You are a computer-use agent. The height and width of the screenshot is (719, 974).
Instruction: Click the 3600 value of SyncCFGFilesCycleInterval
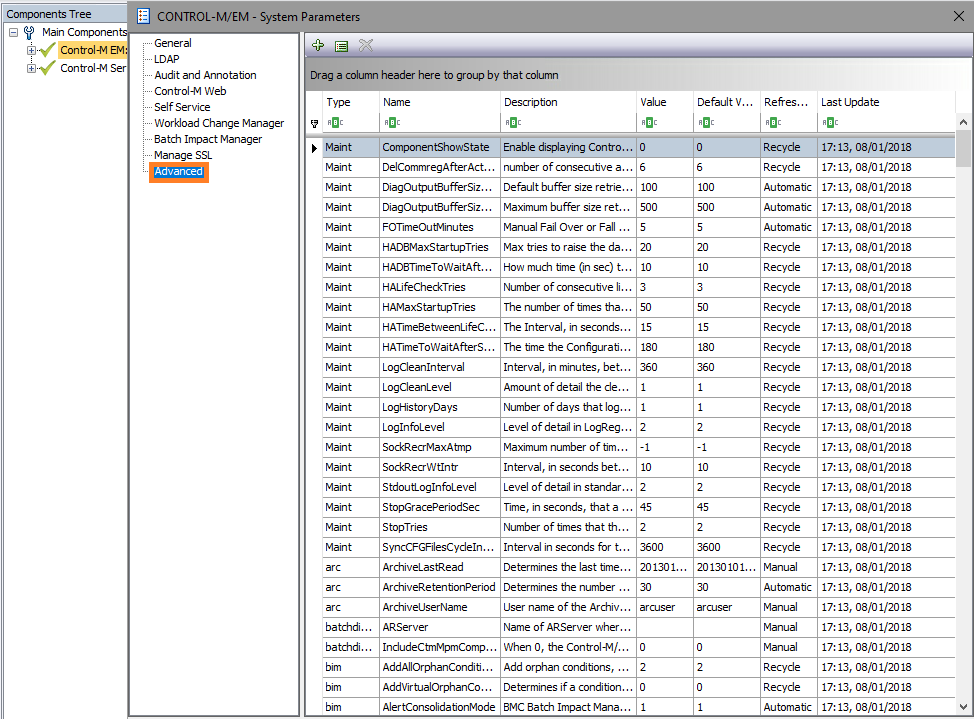click(x=665, y=547)
